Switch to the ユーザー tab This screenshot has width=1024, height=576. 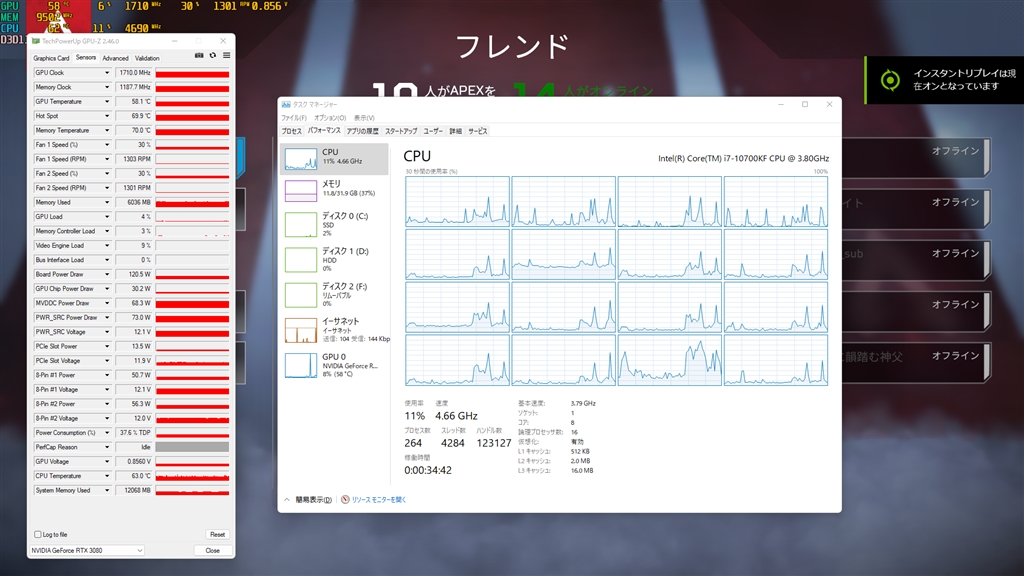[433, 131]
